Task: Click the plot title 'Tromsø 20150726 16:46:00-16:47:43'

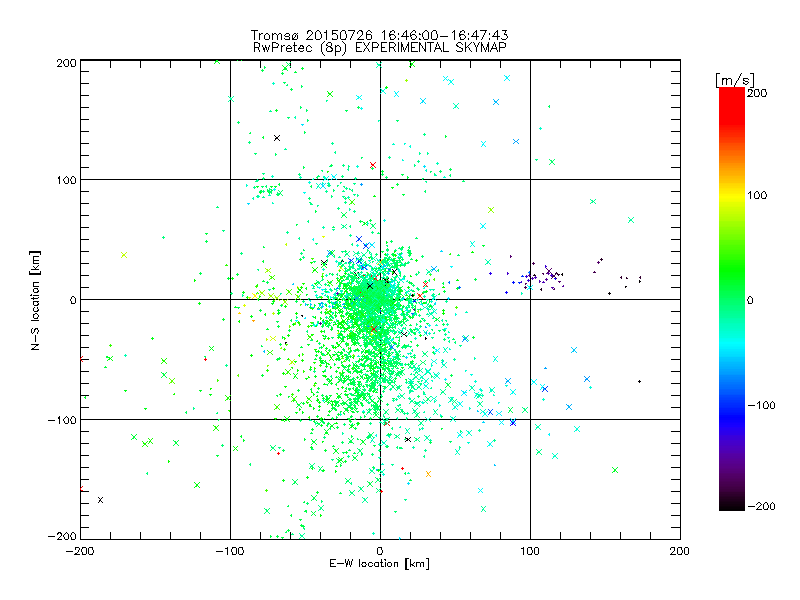Action: click(x=380, y=35)
